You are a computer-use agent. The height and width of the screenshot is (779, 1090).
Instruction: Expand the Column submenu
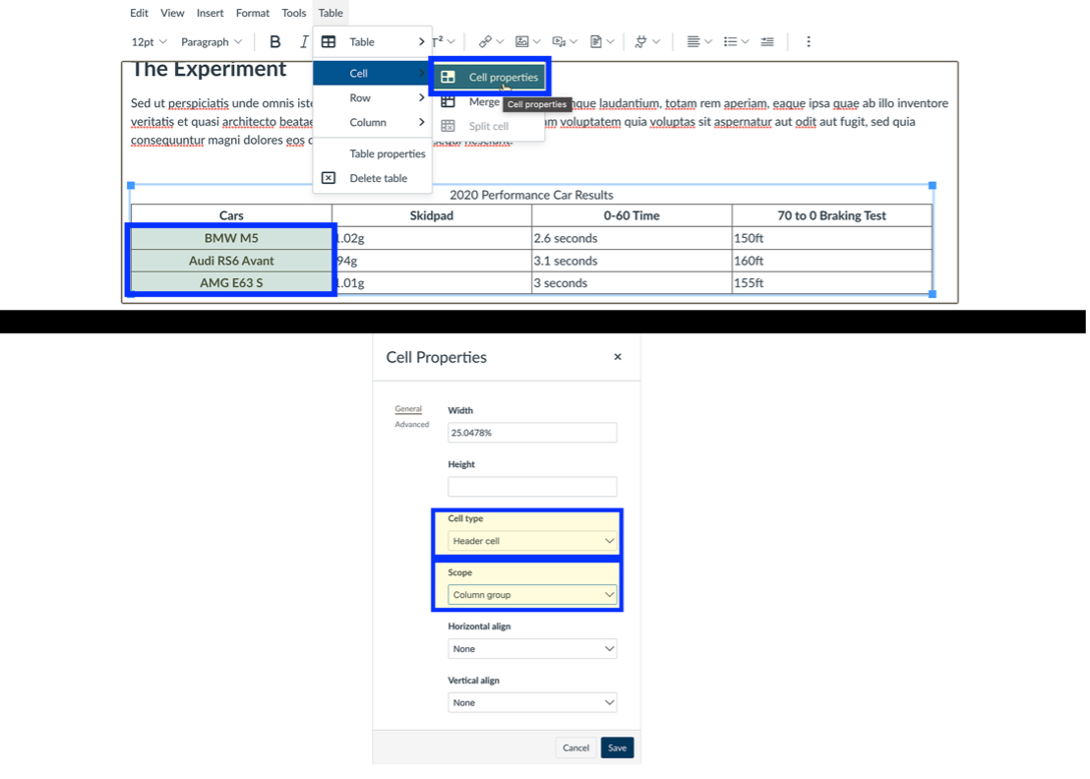click(372, 122)
